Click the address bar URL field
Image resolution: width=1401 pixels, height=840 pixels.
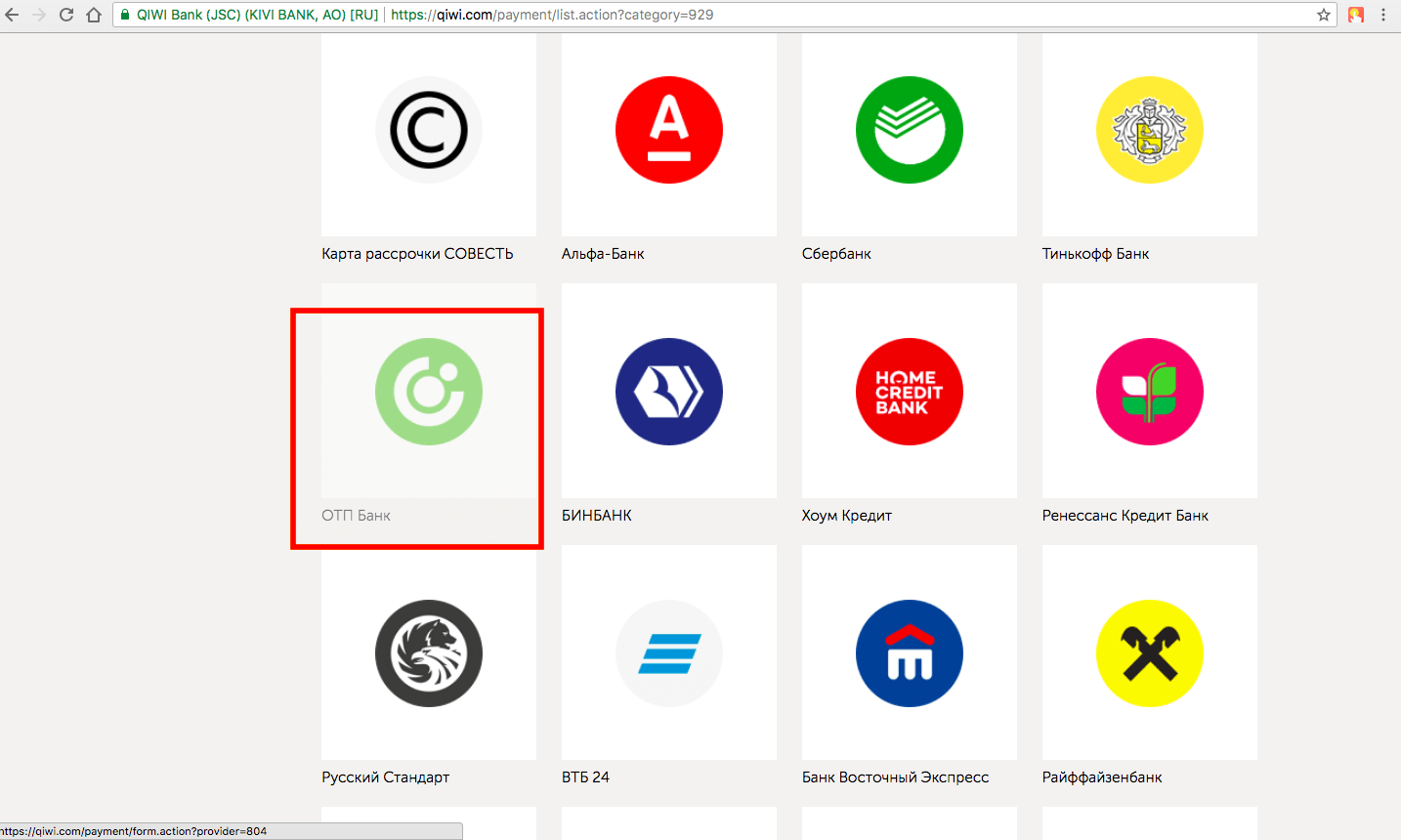(x=782, y=15)
